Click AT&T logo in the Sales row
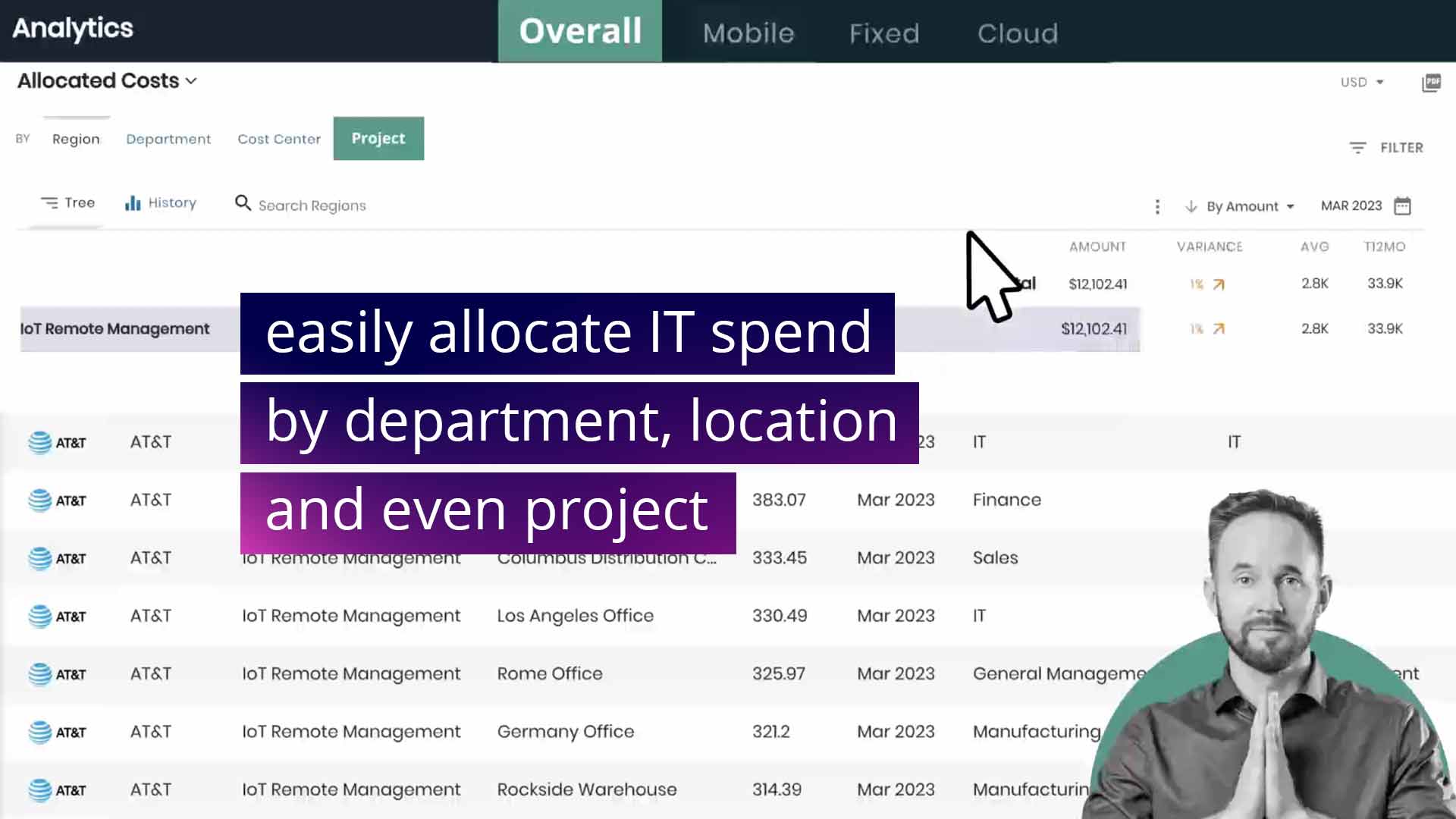The height and width of the screenshot is (819, 1456). pos(57,558)
